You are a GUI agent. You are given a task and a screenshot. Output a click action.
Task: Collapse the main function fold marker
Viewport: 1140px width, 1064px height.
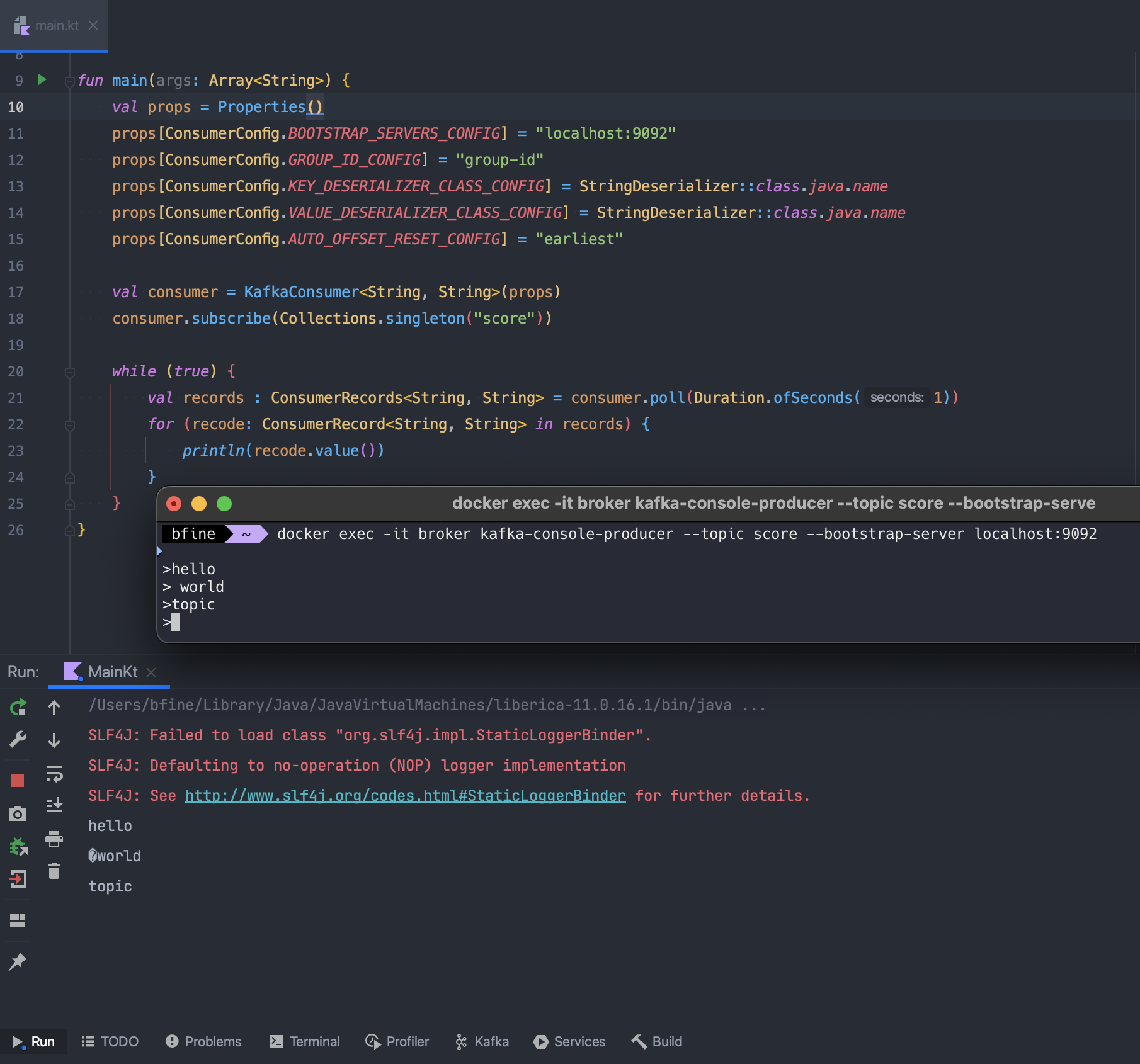coord(70,81)
